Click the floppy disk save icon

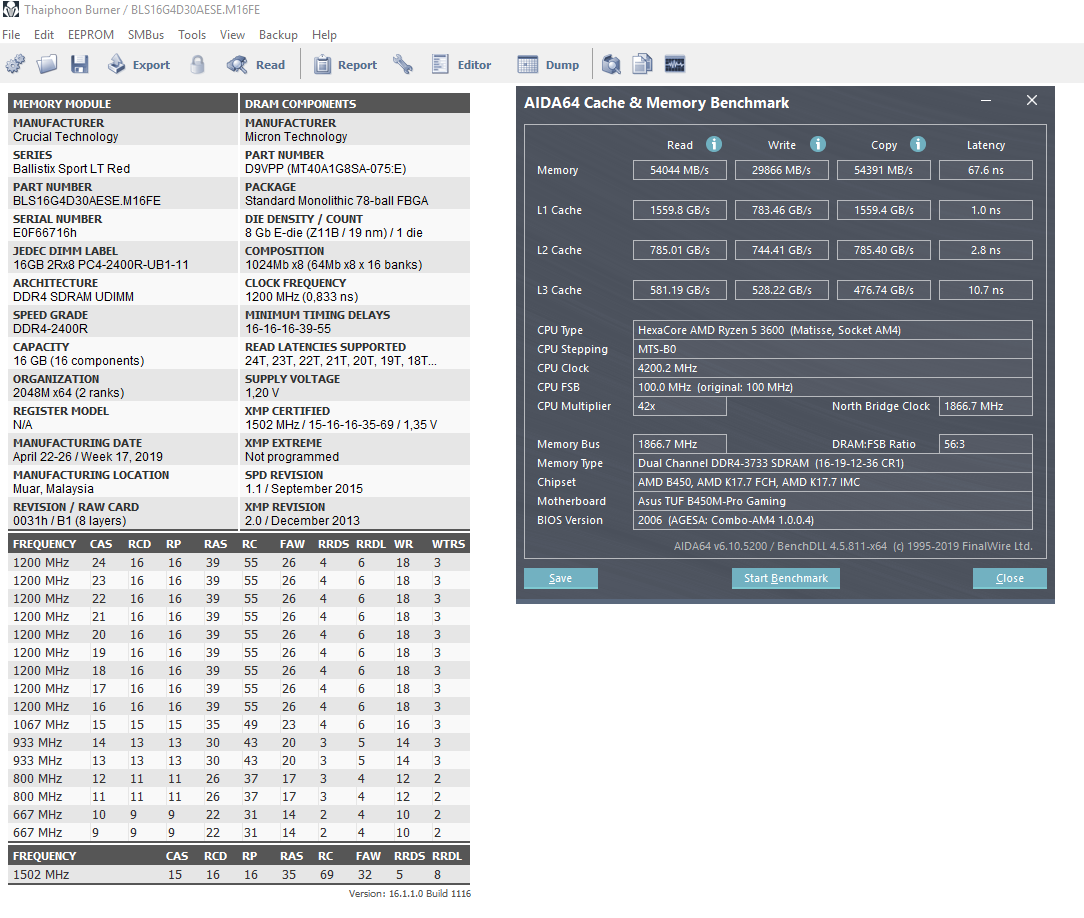tap(80, 64)
